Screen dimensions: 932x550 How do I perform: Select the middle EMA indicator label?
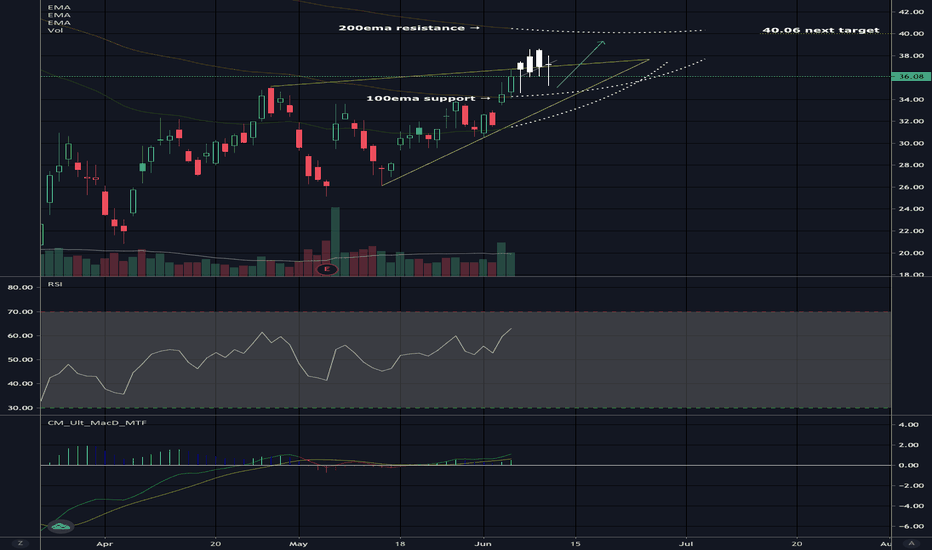pos(59,15)
